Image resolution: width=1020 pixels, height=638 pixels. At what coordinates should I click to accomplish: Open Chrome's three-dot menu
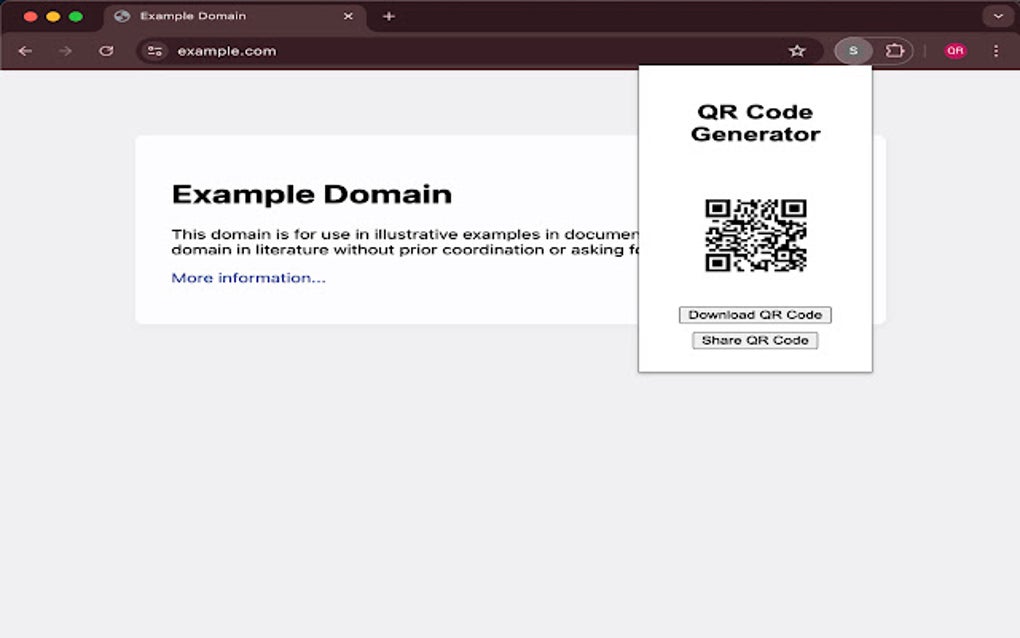pos(995,50)
